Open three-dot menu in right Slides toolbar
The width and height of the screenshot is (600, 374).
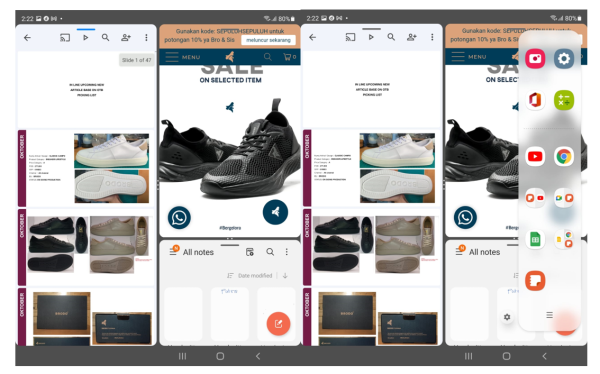pyautogui.click(x=432, y=37)
